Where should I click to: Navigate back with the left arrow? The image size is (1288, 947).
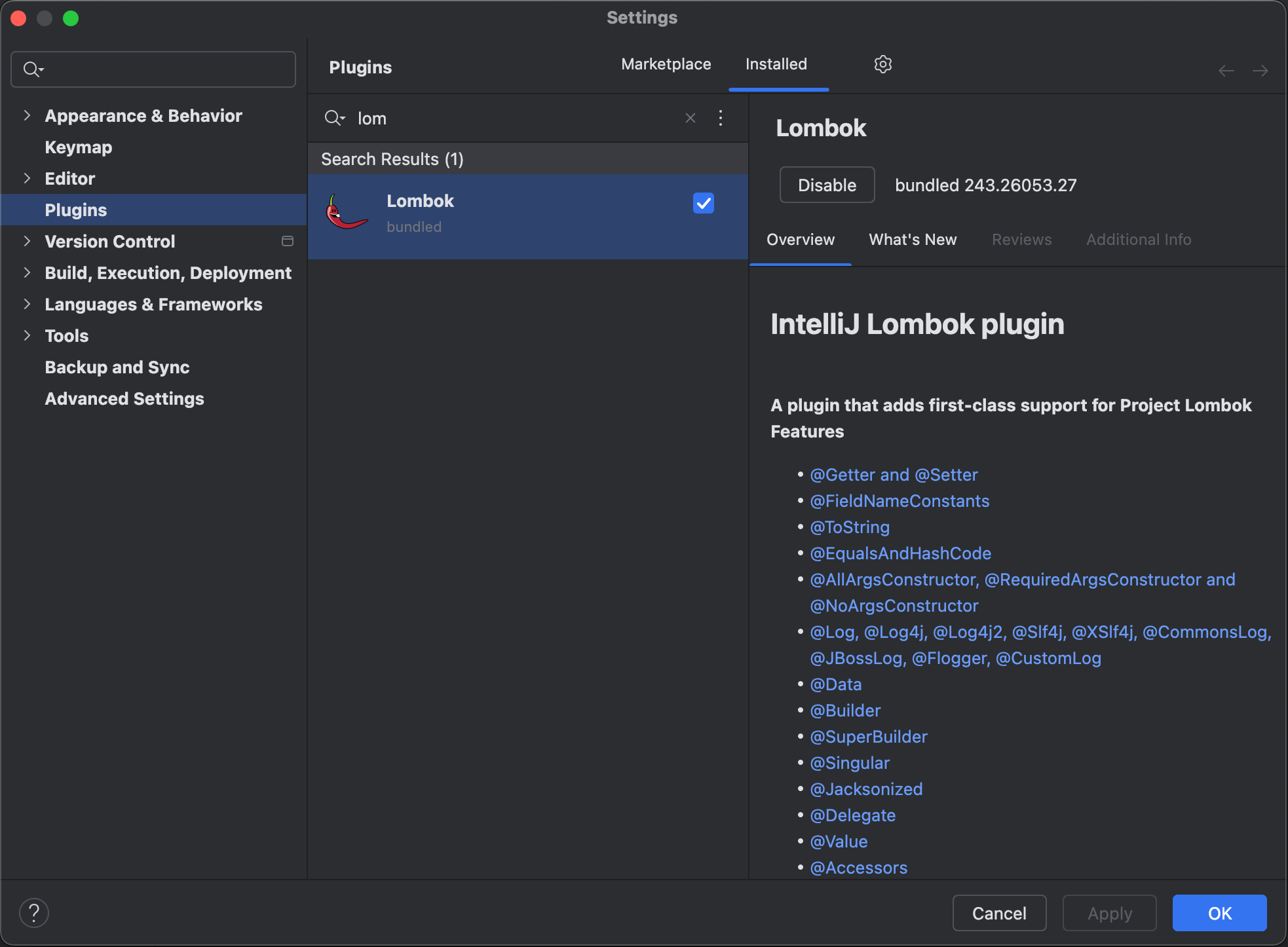coord(1226,71)
